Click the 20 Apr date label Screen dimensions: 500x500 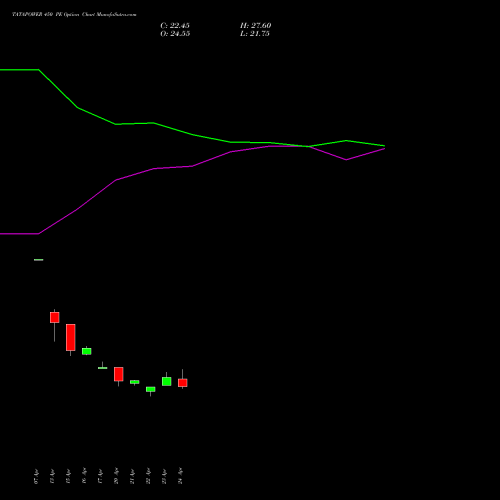(116, 476)
